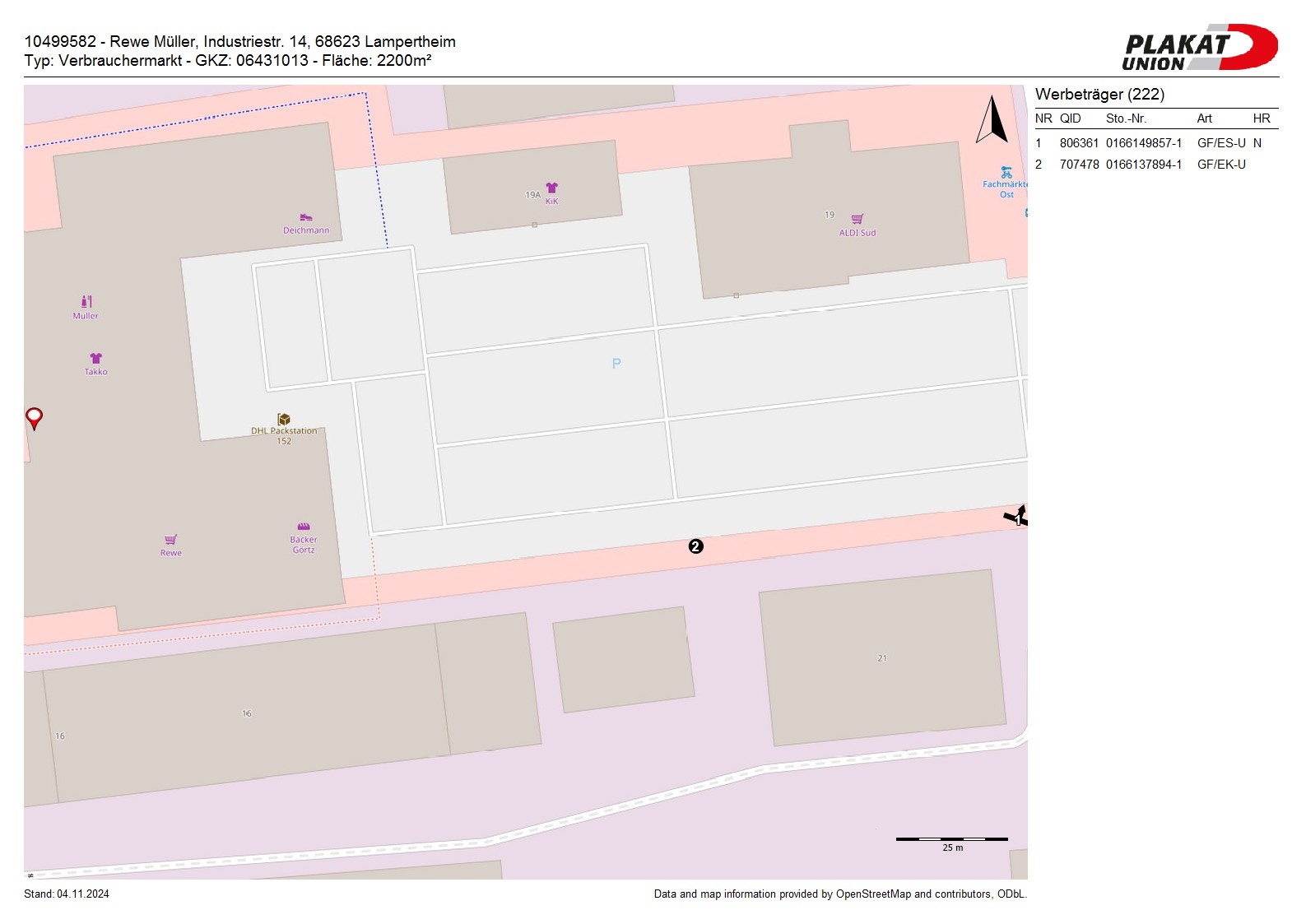The height and width of the screenshot is (924, 1306).
Task: Click the Plakat Union logo
Action: point(1199,48)
